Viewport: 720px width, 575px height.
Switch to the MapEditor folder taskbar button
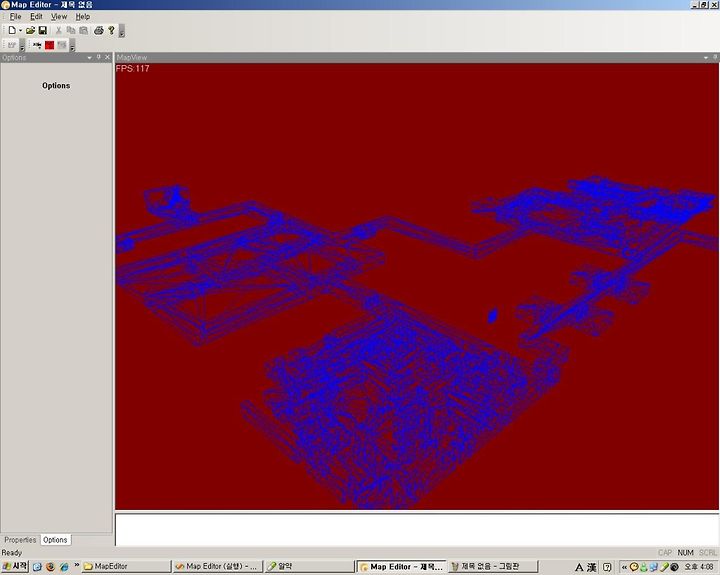pos(126,567)
